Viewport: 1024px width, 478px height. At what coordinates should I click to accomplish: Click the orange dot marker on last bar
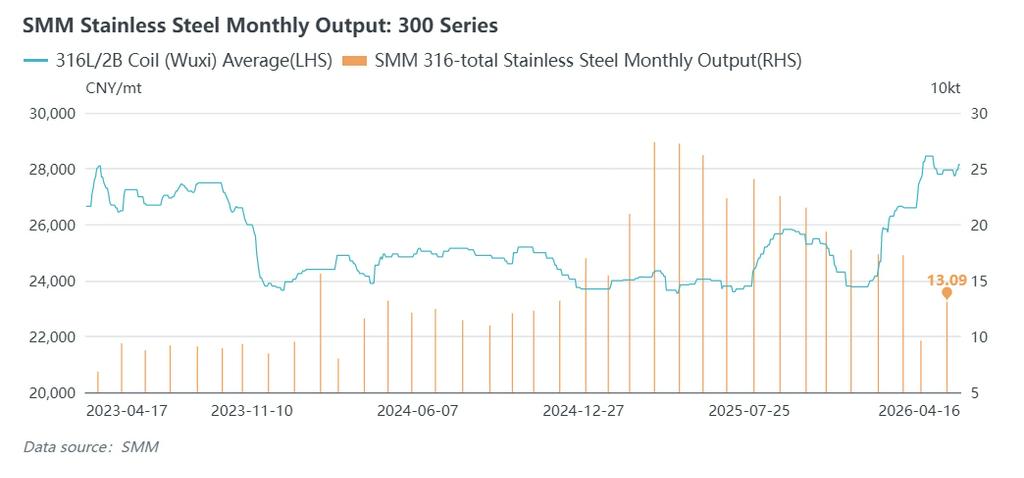tap(947, 293)
